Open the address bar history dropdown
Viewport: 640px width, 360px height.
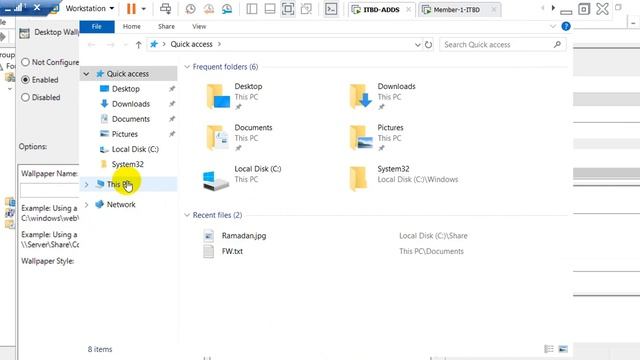point(418,44)
